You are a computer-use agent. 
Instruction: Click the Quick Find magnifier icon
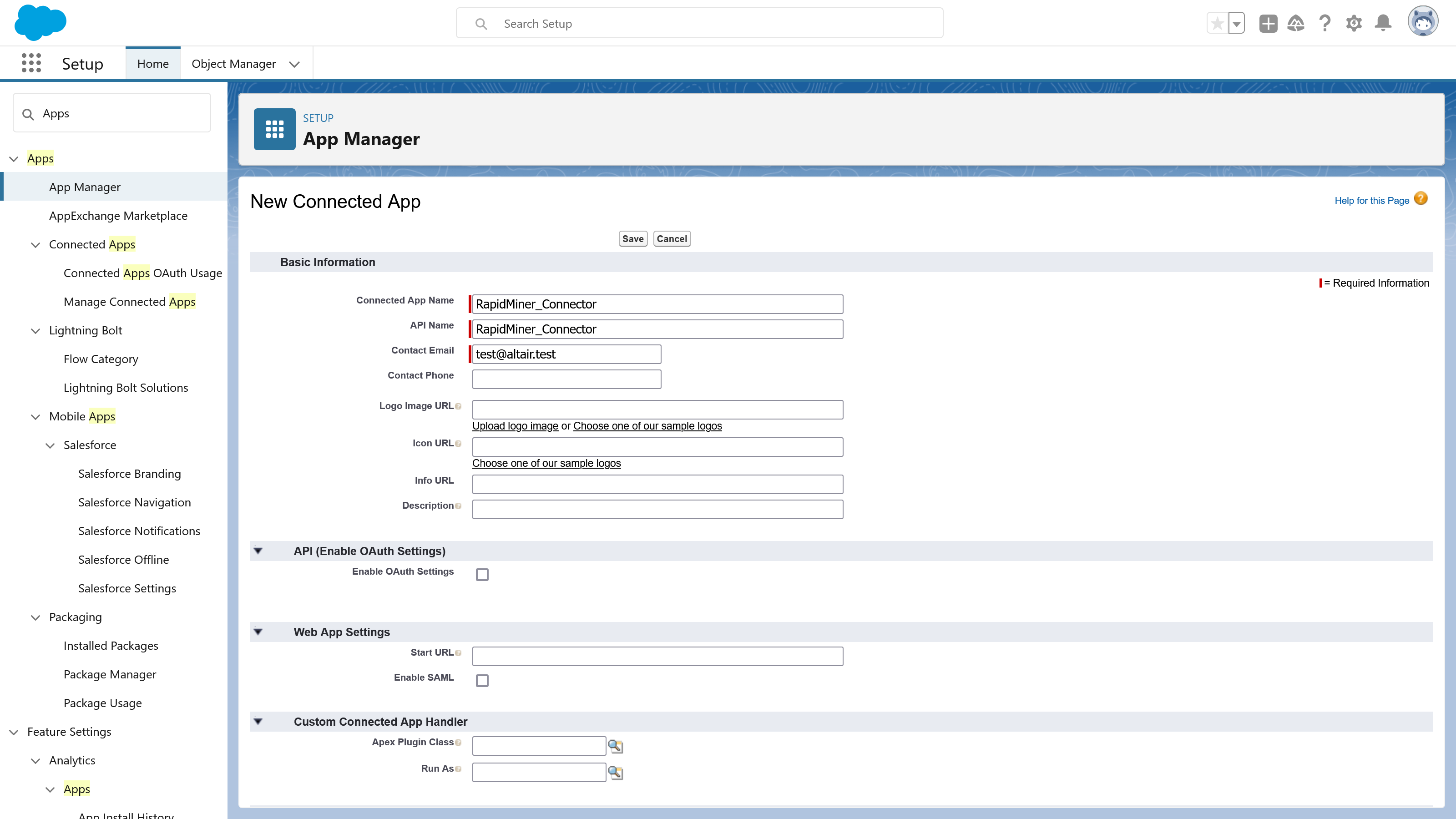28,114
